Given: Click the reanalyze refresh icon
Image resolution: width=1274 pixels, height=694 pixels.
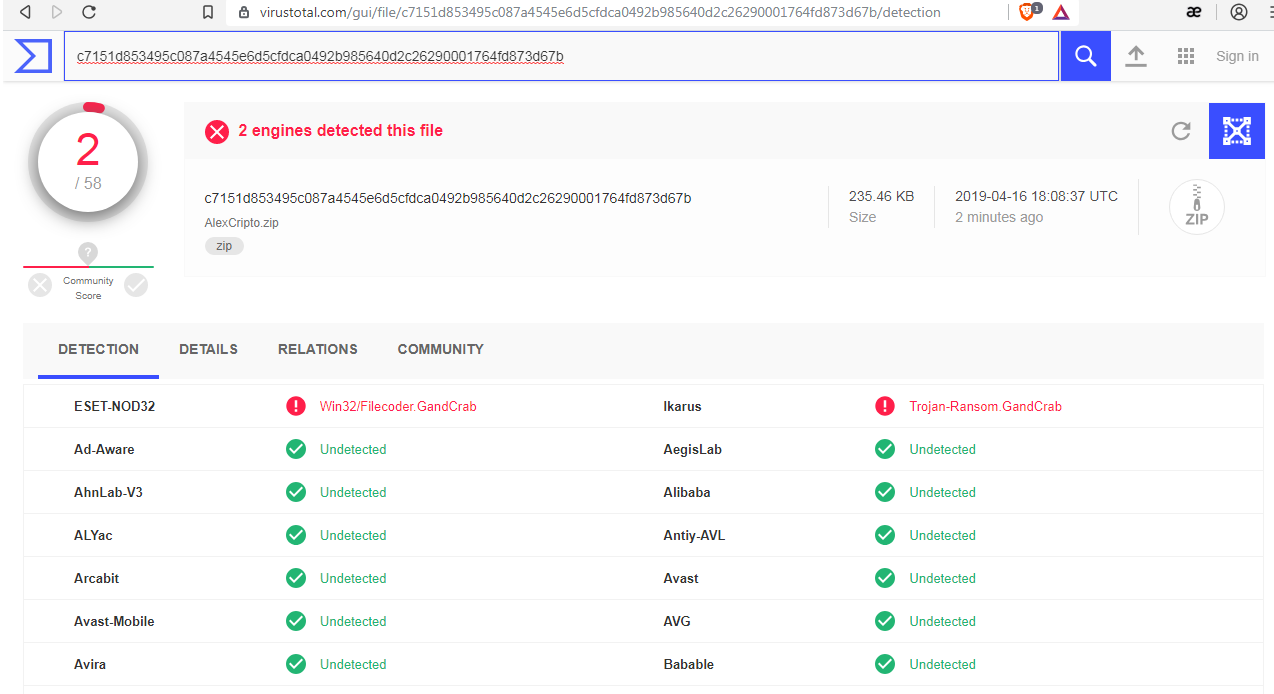Looking at the screenshot, I should pos(1181,131).
